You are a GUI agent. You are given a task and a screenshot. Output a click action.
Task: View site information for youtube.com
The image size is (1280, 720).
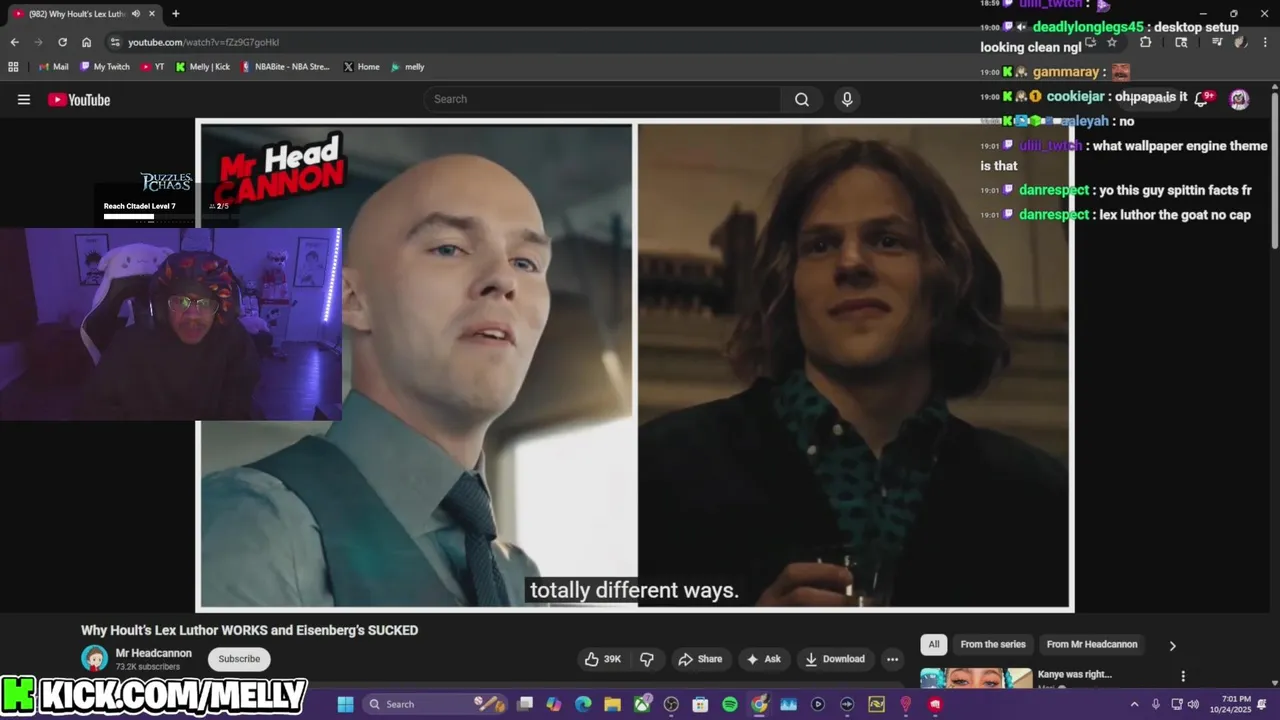[115, 42]
